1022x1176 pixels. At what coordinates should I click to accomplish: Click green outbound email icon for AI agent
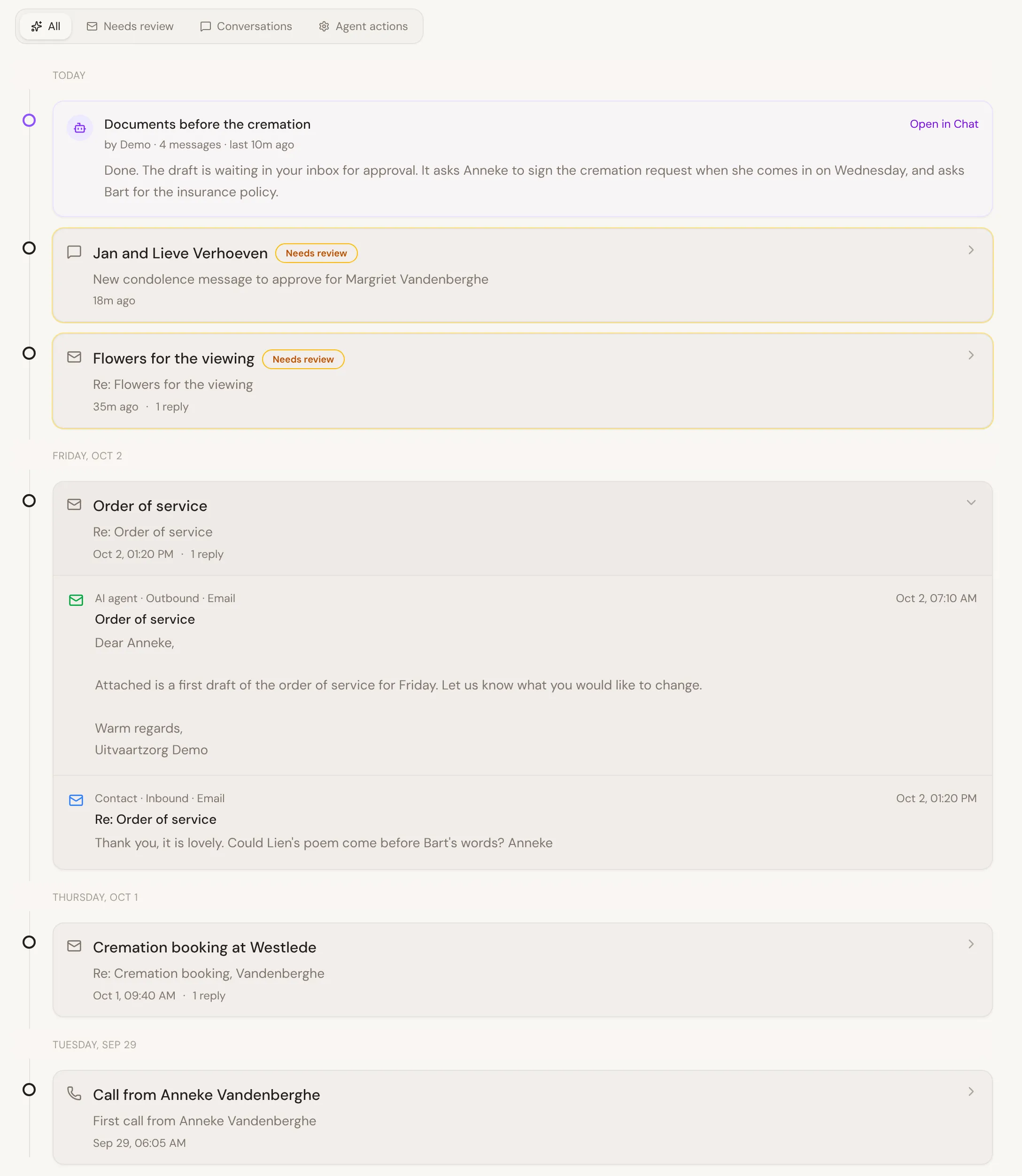(76, 600)
